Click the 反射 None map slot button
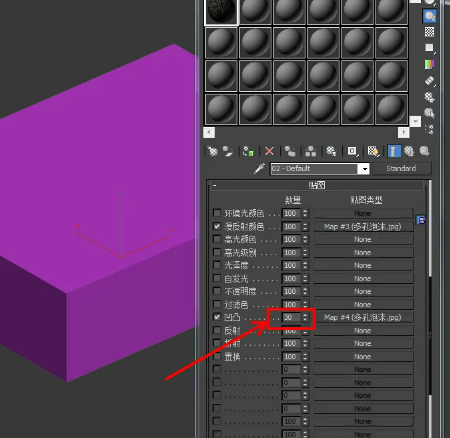Screen dimensions: 450x438 363,330
